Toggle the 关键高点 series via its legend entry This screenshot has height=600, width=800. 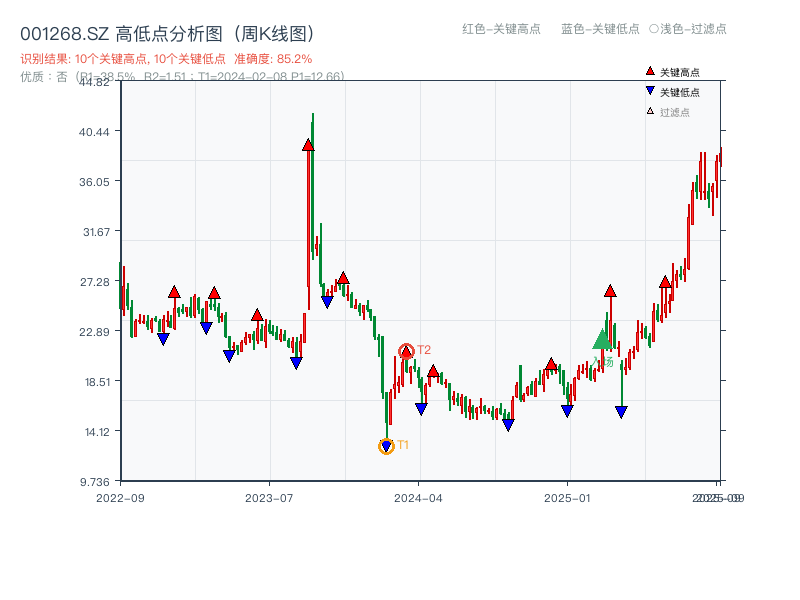click(680, 70)
